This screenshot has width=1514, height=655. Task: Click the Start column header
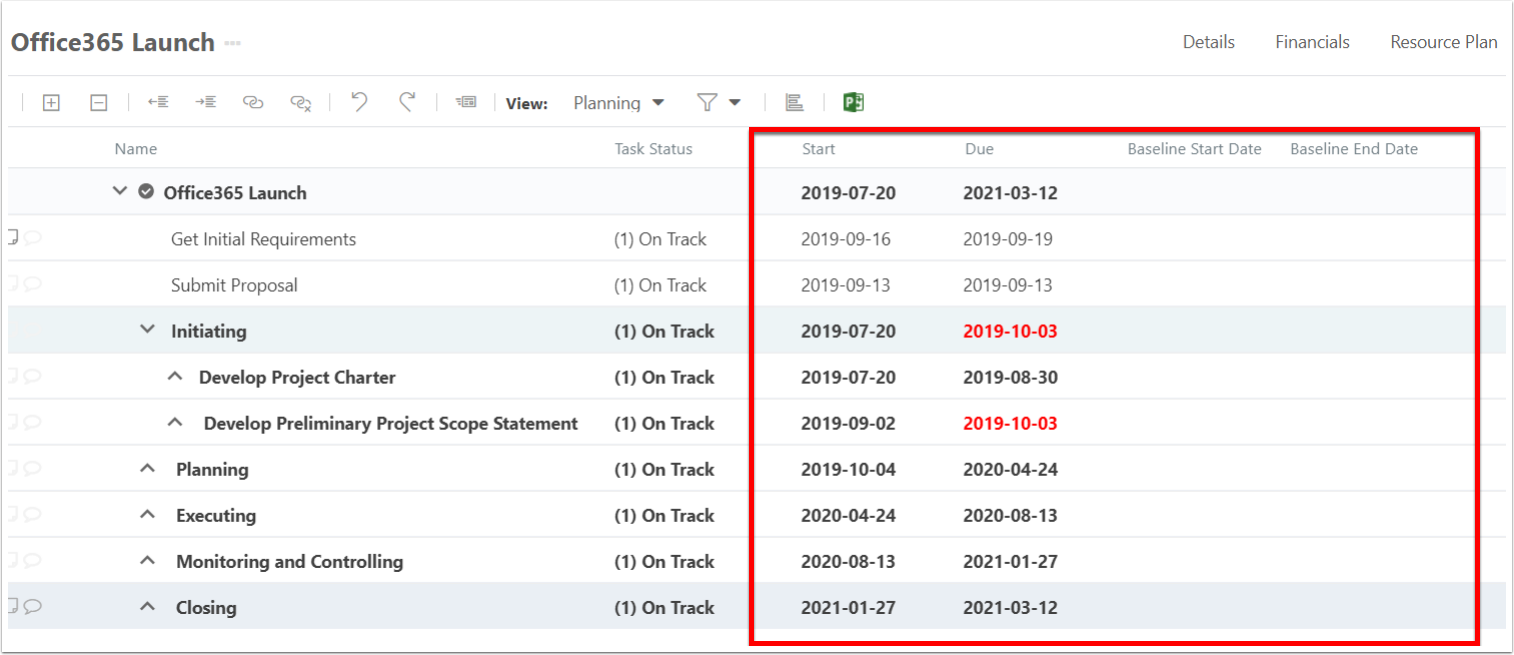coord(818,149)
